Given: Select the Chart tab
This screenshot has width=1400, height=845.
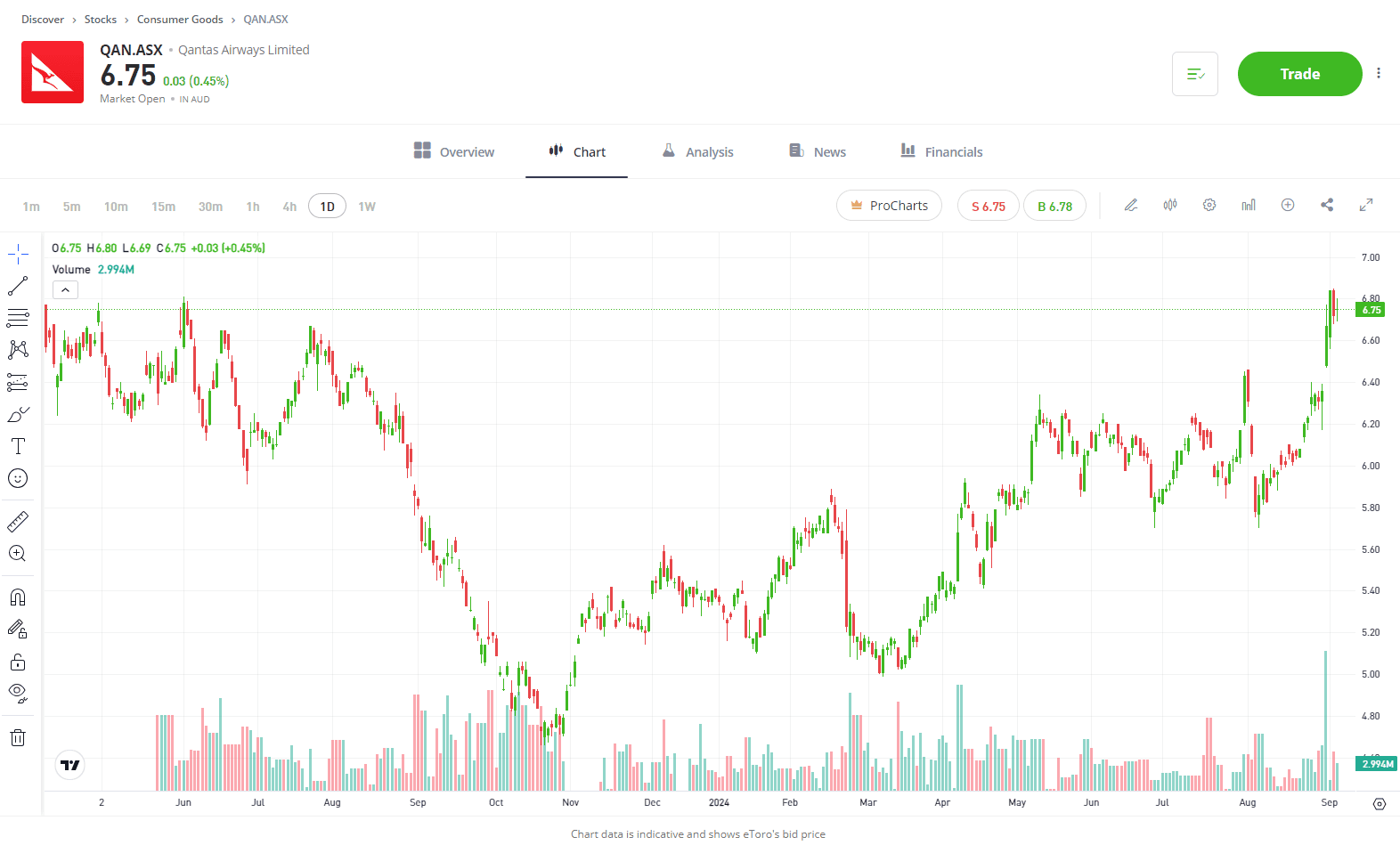Looking at the screenshot, I should (x=577, y=151).
